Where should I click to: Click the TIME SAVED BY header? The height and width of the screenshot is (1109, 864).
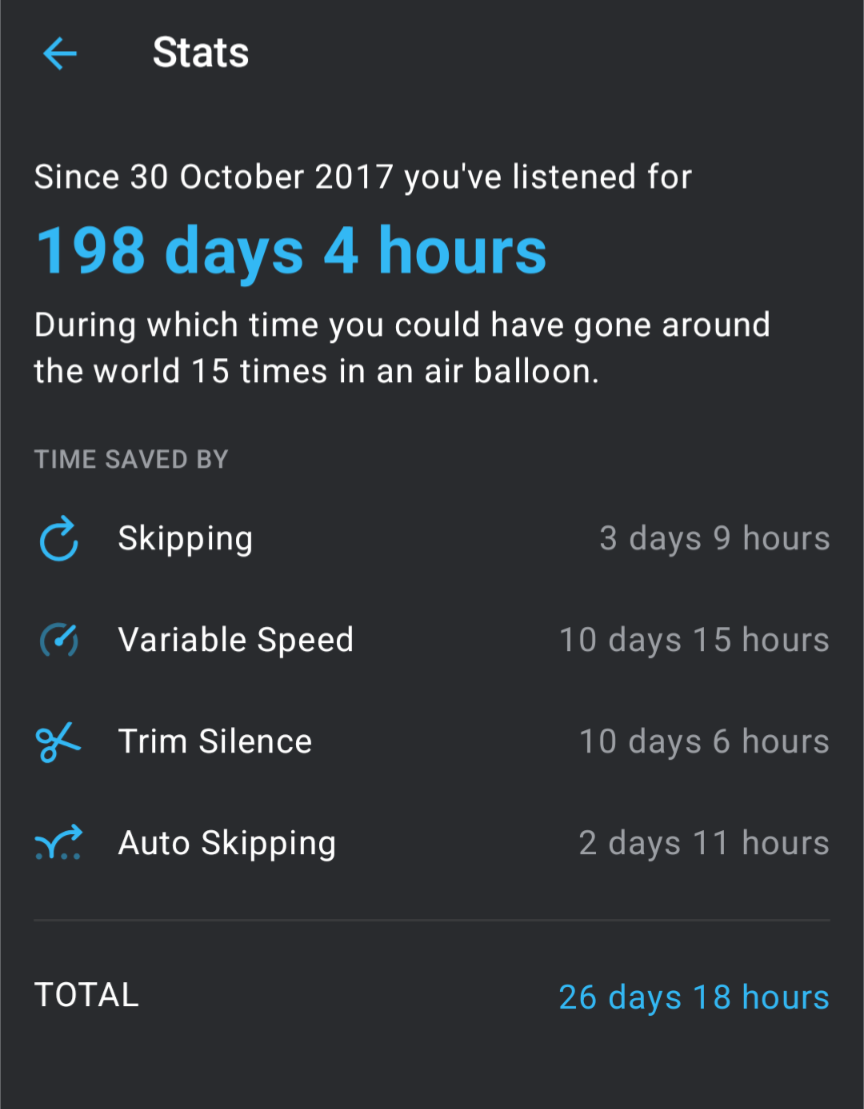tap(131, 460)
